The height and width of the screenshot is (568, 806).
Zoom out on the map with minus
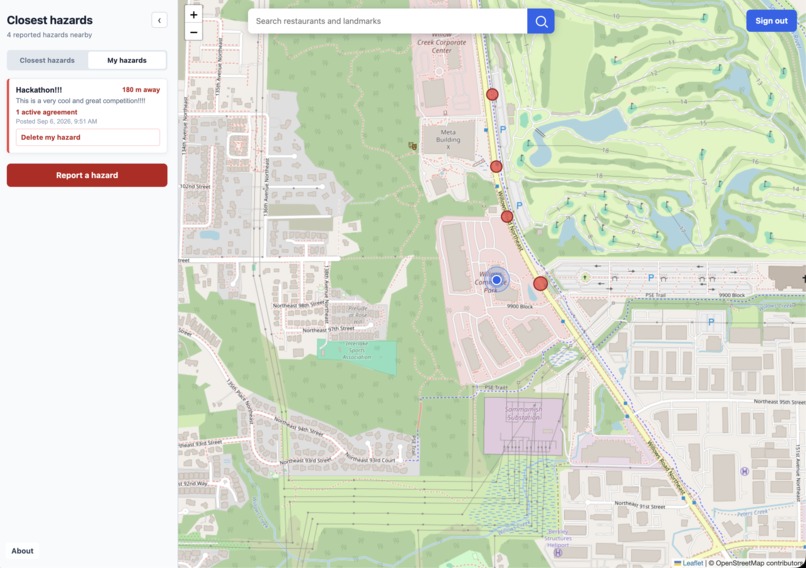[x=193, y=32]
